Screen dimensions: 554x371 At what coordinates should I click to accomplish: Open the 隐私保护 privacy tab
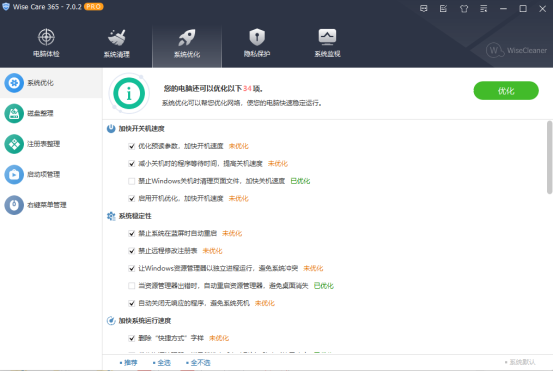click(x=257, y=43)
